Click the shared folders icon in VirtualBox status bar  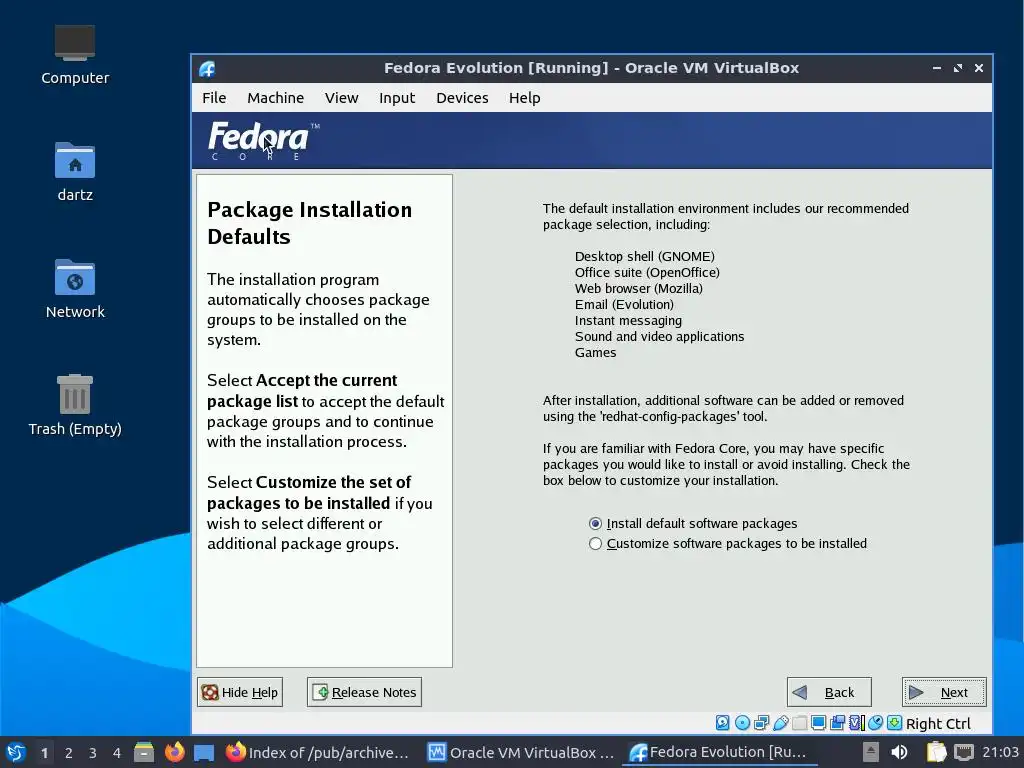pyautogui.click(x=800, y=722)
